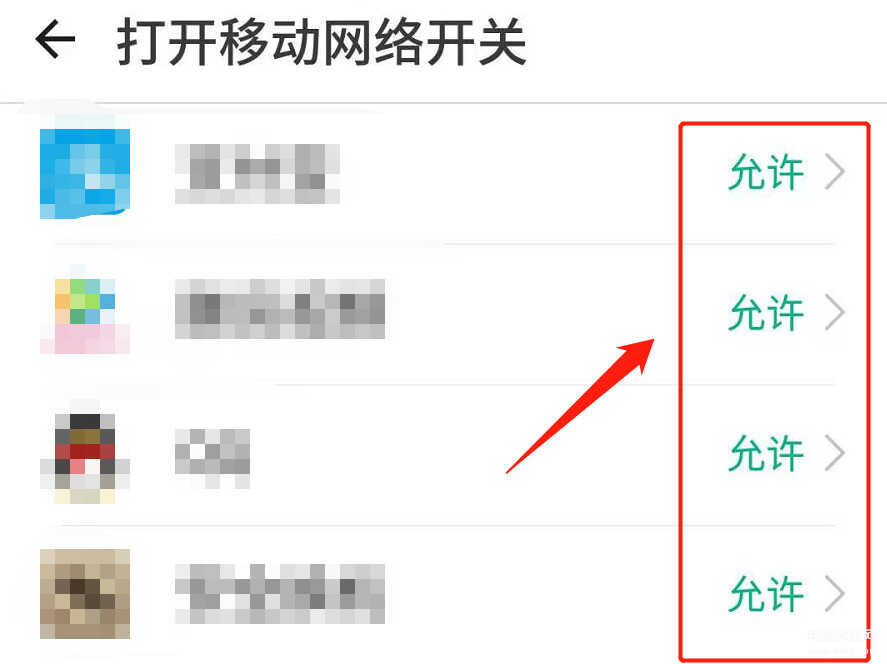
Task: Go back using the left arrow
Action: click(55, 39)
